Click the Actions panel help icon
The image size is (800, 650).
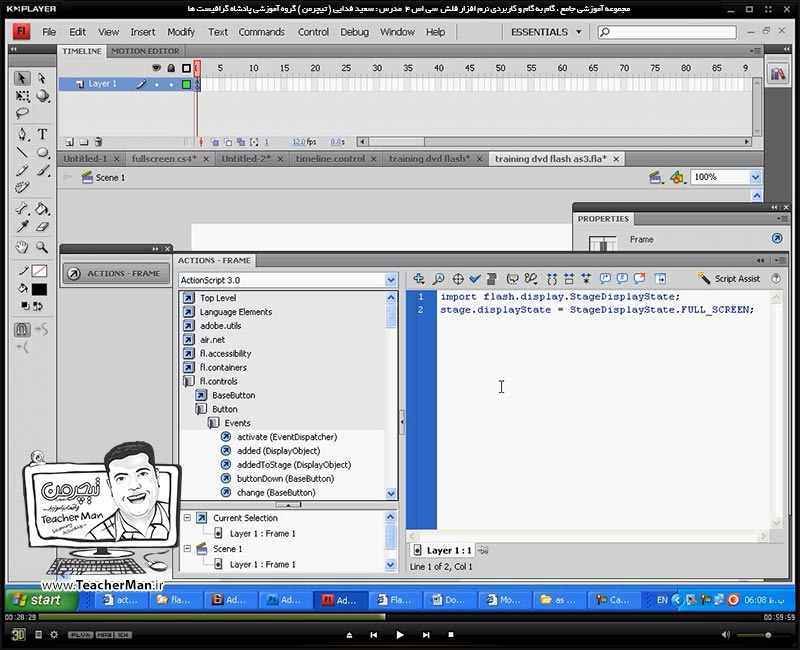776,279
